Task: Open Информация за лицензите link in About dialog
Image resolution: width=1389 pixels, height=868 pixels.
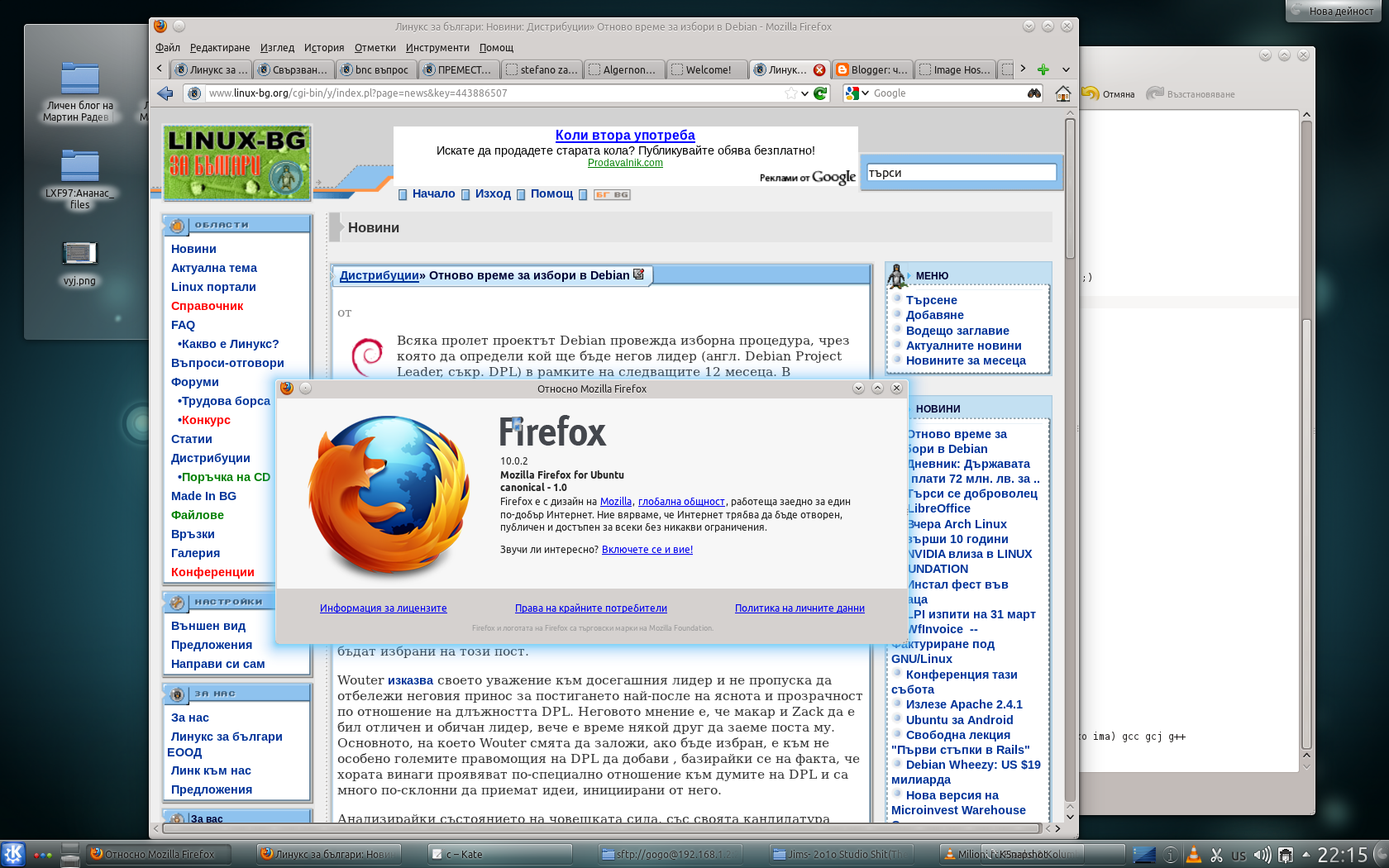Action: (384, 608)
